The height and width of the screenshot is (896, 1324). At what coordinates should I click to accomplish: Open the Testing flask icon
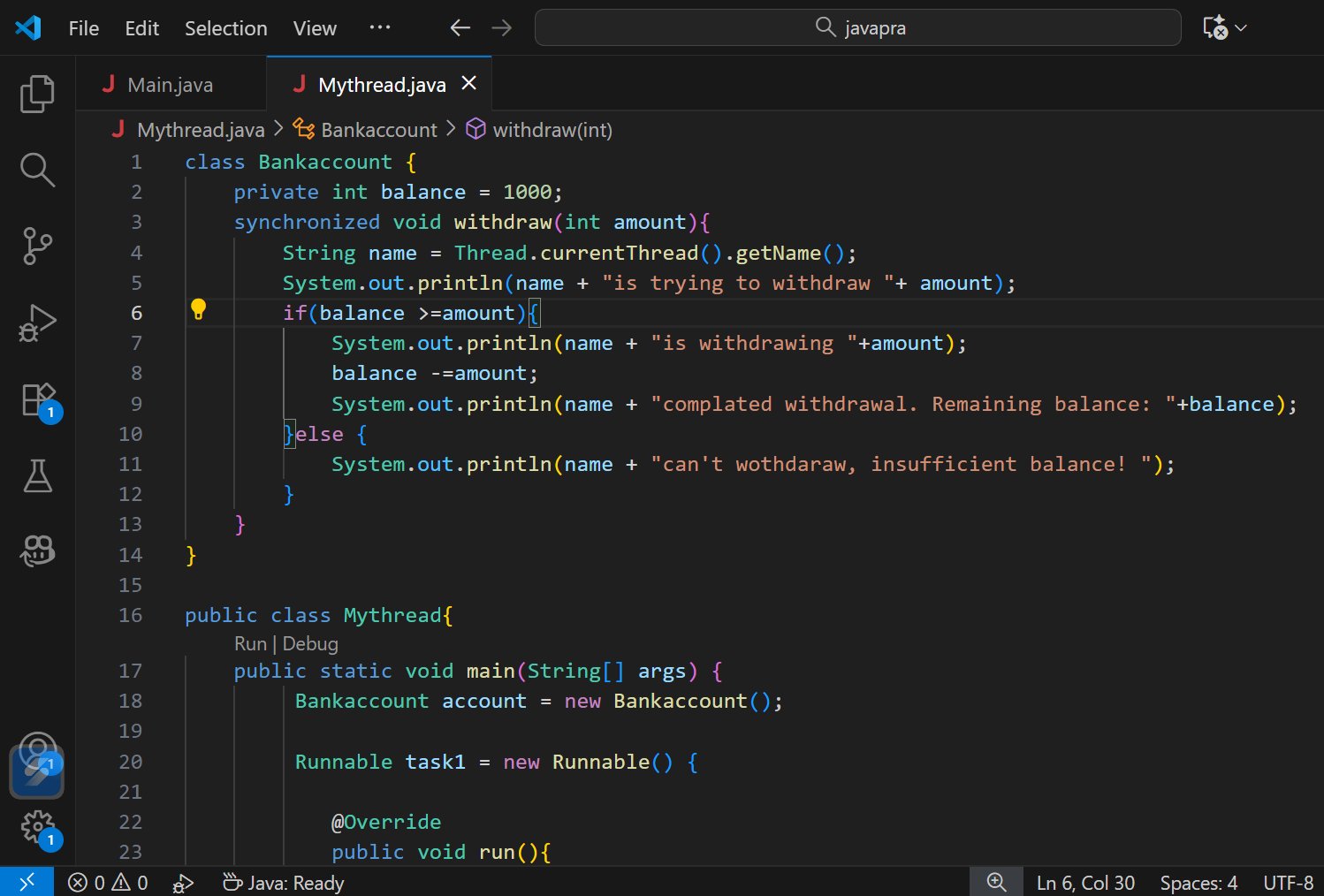pos(37,475)
